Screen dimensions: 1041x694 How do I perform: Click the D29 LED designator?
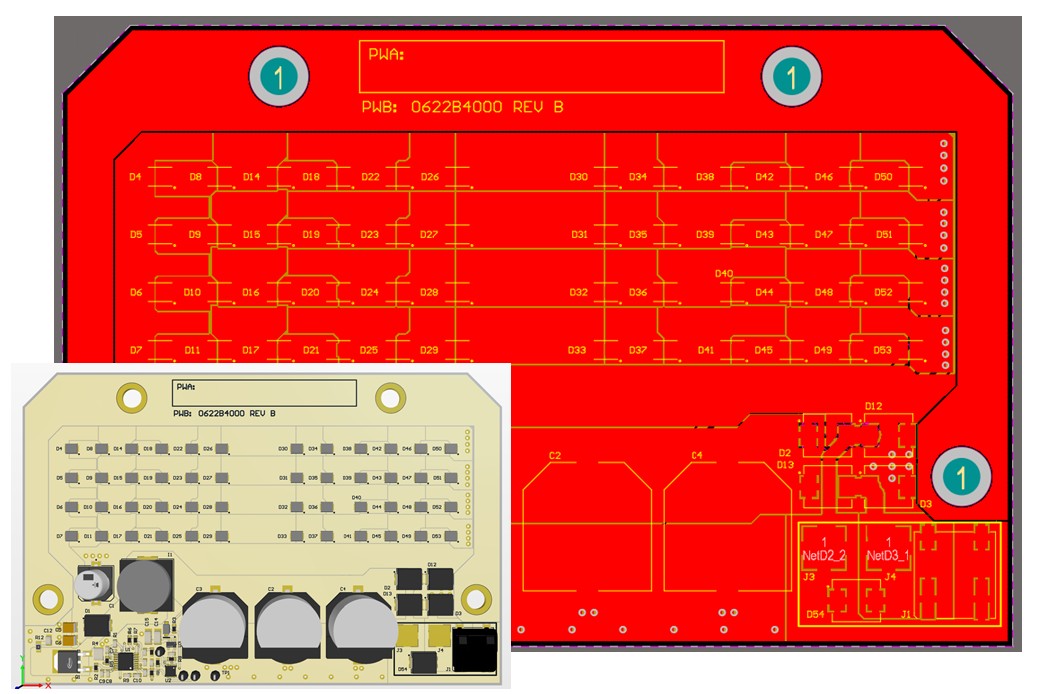click(429, 350)
